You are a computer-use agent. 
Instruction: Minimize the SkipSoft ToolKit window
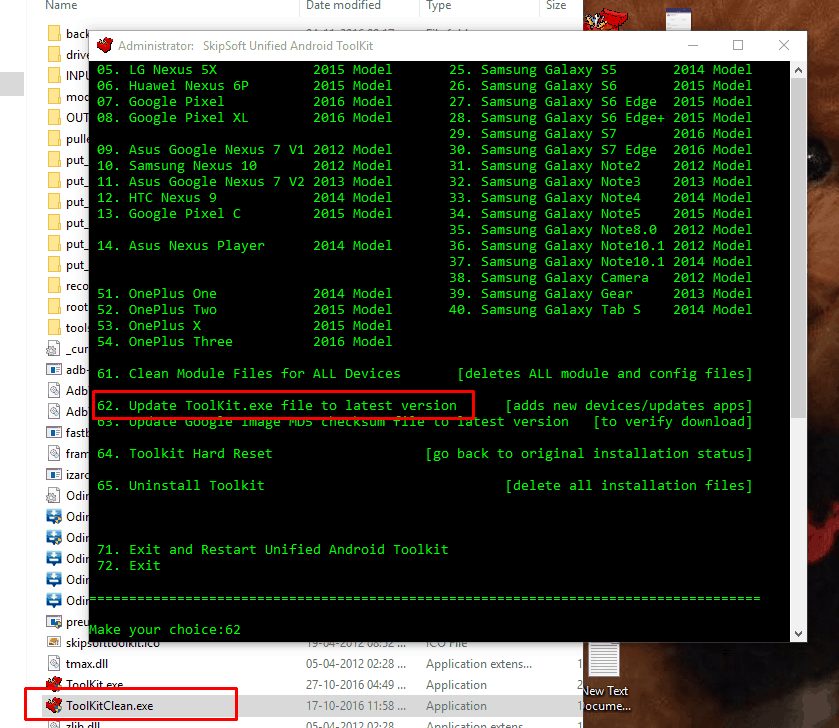click(x=693, y=45)
